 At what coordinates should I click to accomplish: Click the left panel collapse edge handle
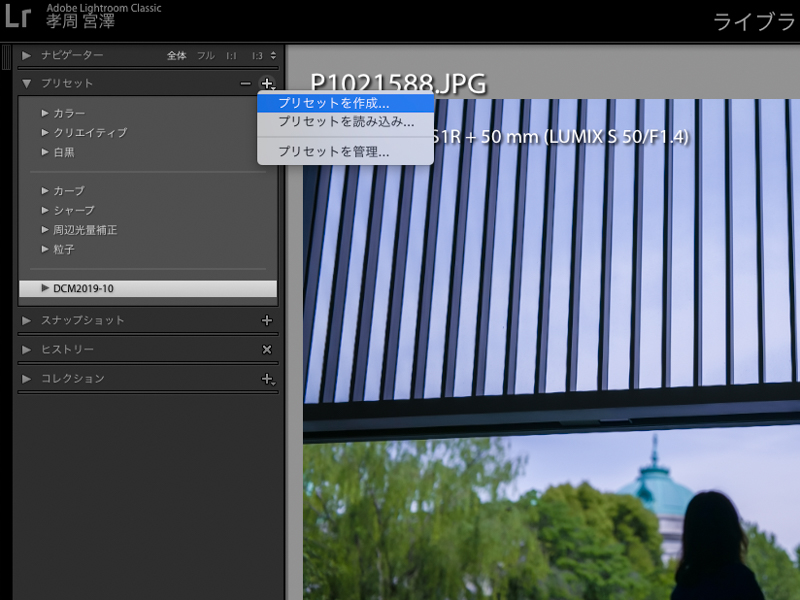coord(6,57)
